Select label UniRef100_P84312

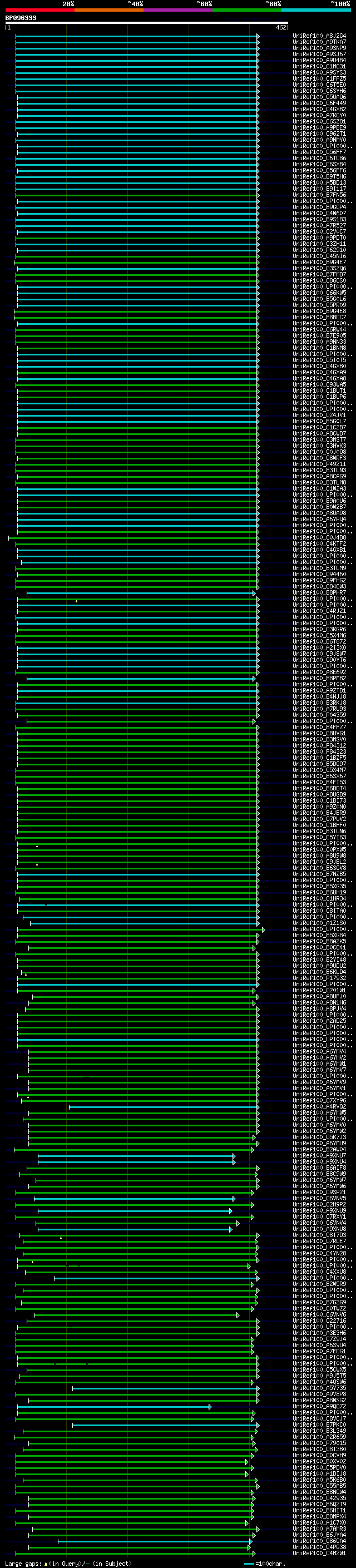(319, 746)
